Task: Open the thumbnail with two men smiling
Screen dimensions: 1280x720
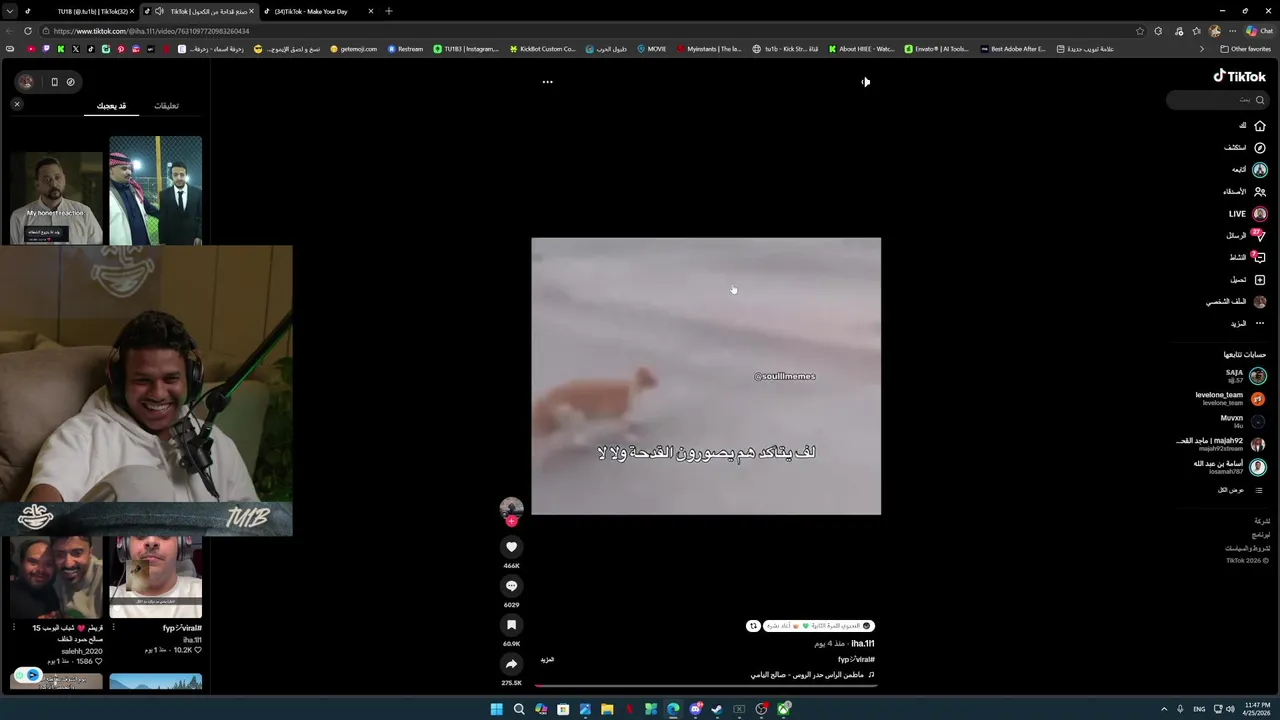Action: coord(56,577)
